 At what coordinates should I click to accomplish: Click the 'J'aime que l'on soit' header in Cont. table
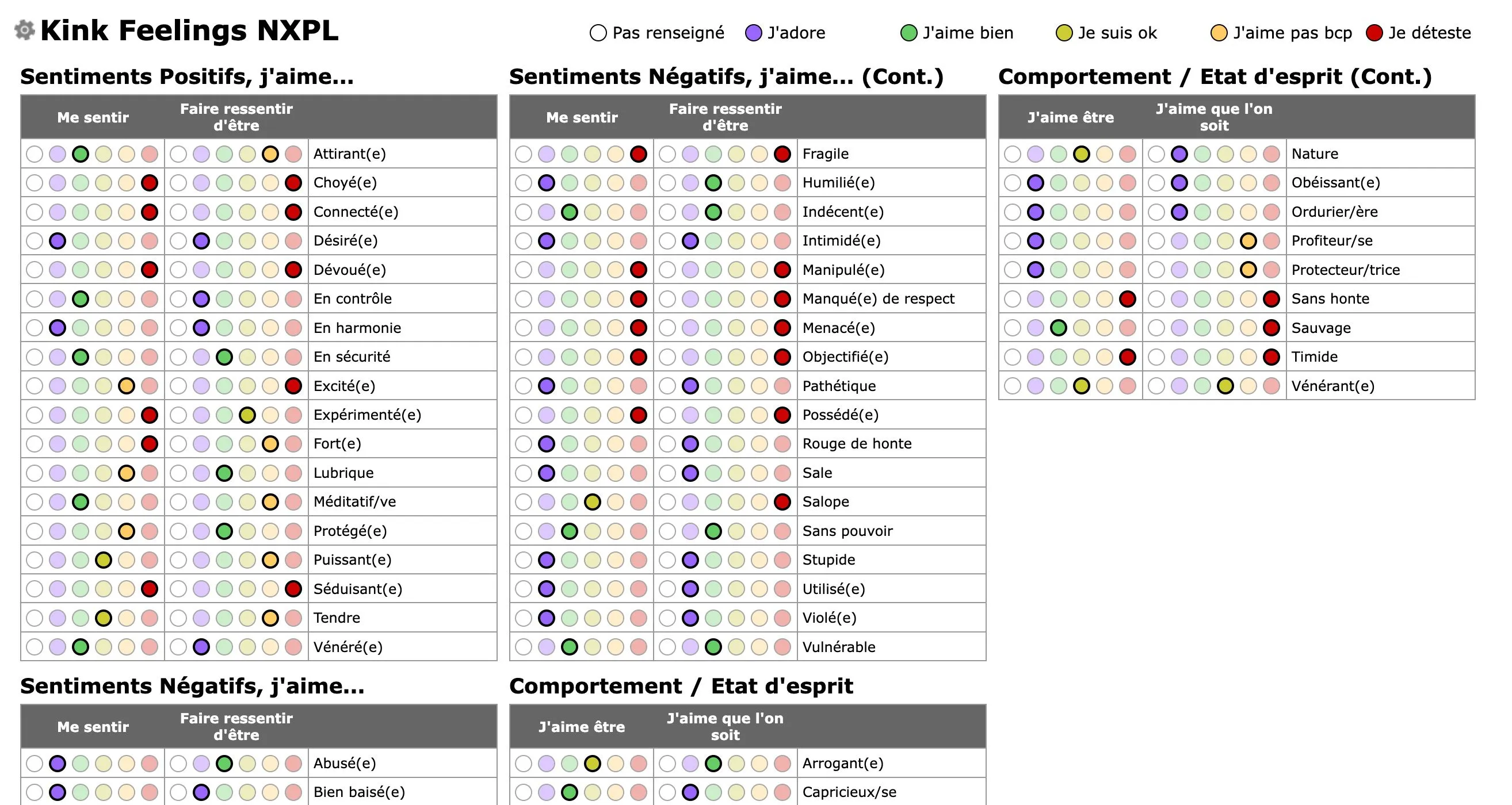tap(1214, 117)
